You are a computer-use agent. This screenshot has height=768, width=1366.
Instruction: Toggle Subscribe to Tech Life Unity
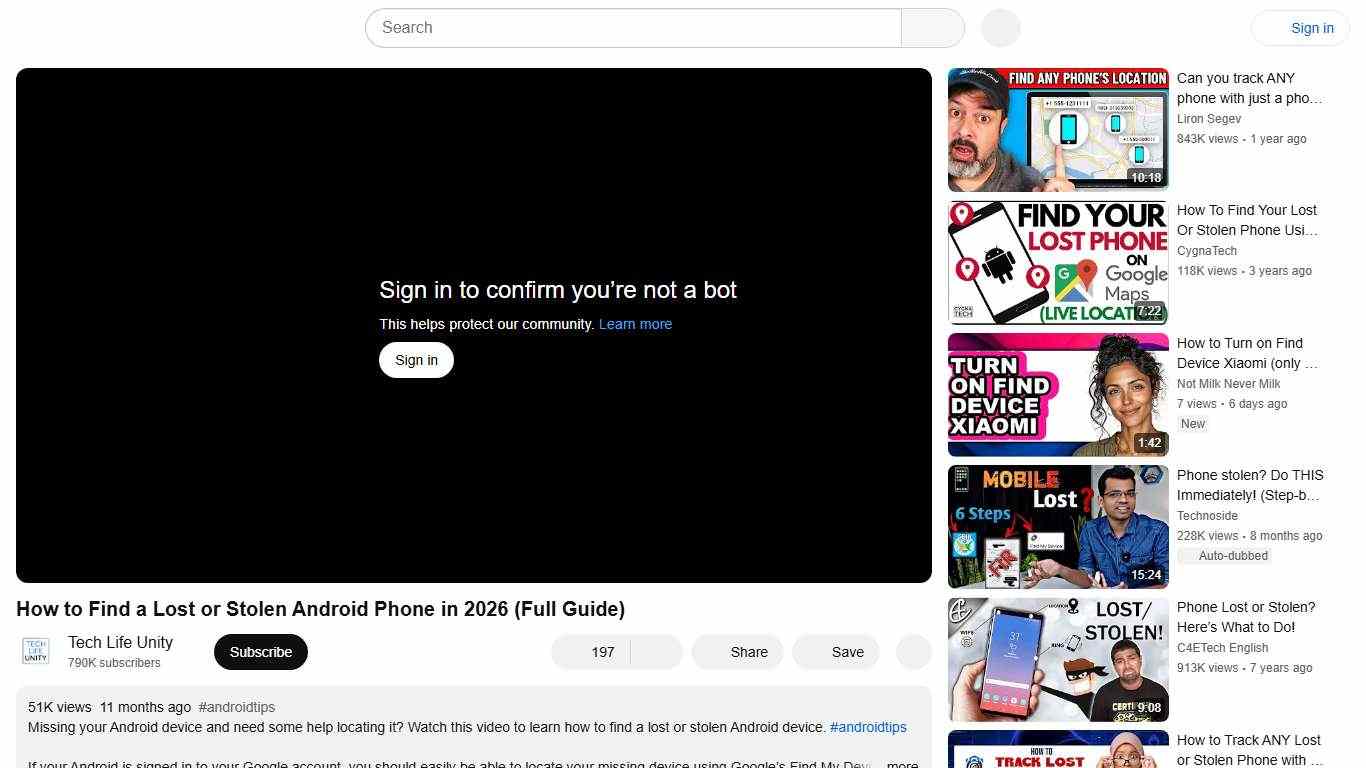260,651
